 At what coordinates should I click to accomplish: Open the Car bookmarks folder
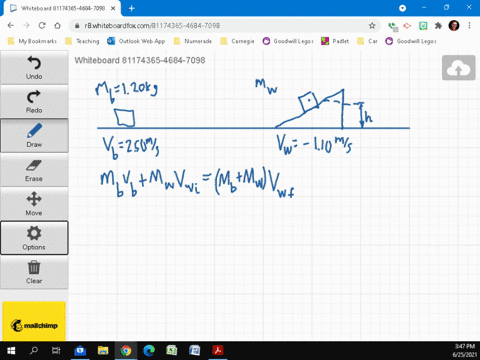click(x=367, y=41)
